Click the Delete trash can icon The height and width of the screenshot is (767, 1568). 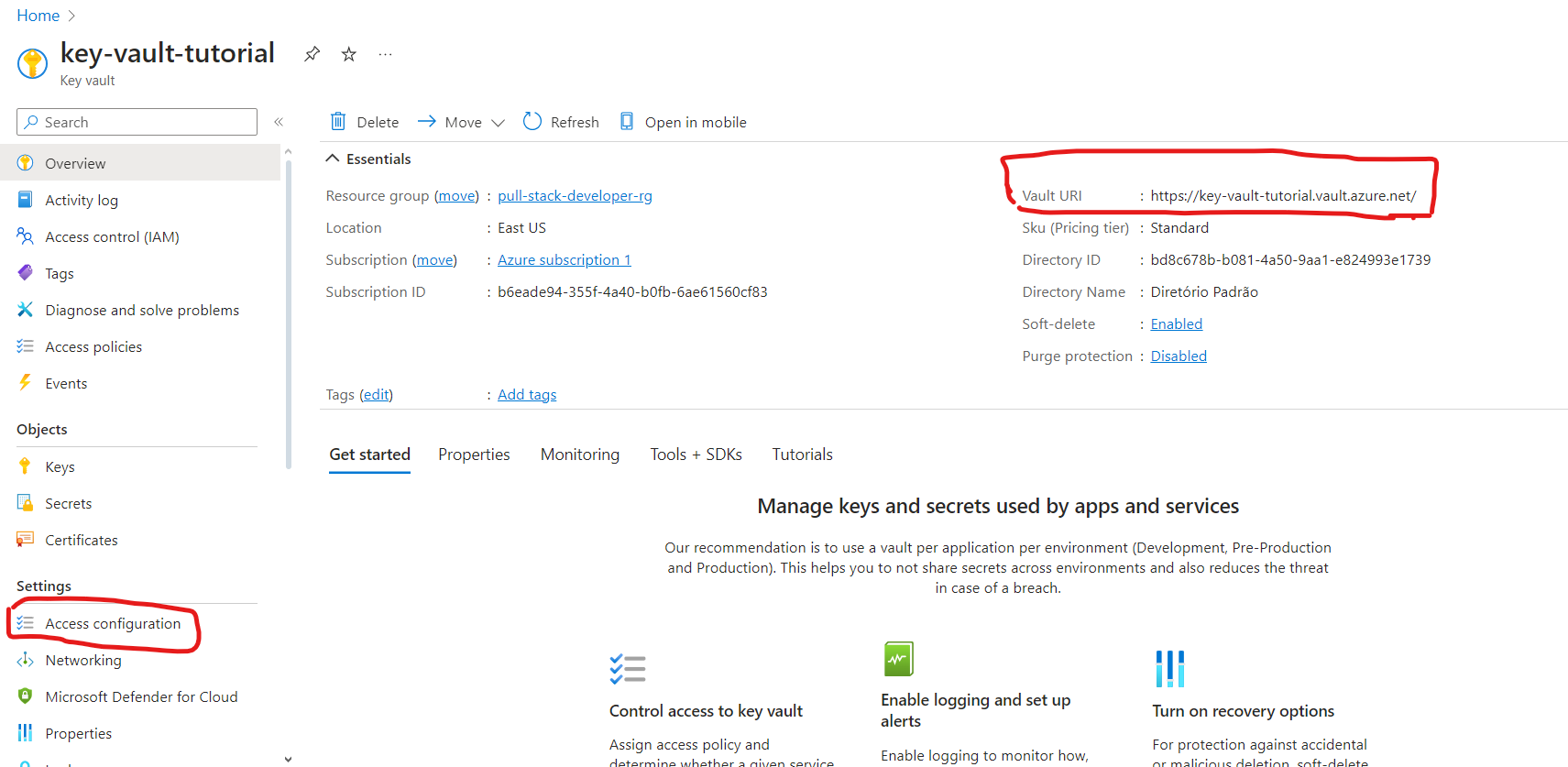point(338,121)
